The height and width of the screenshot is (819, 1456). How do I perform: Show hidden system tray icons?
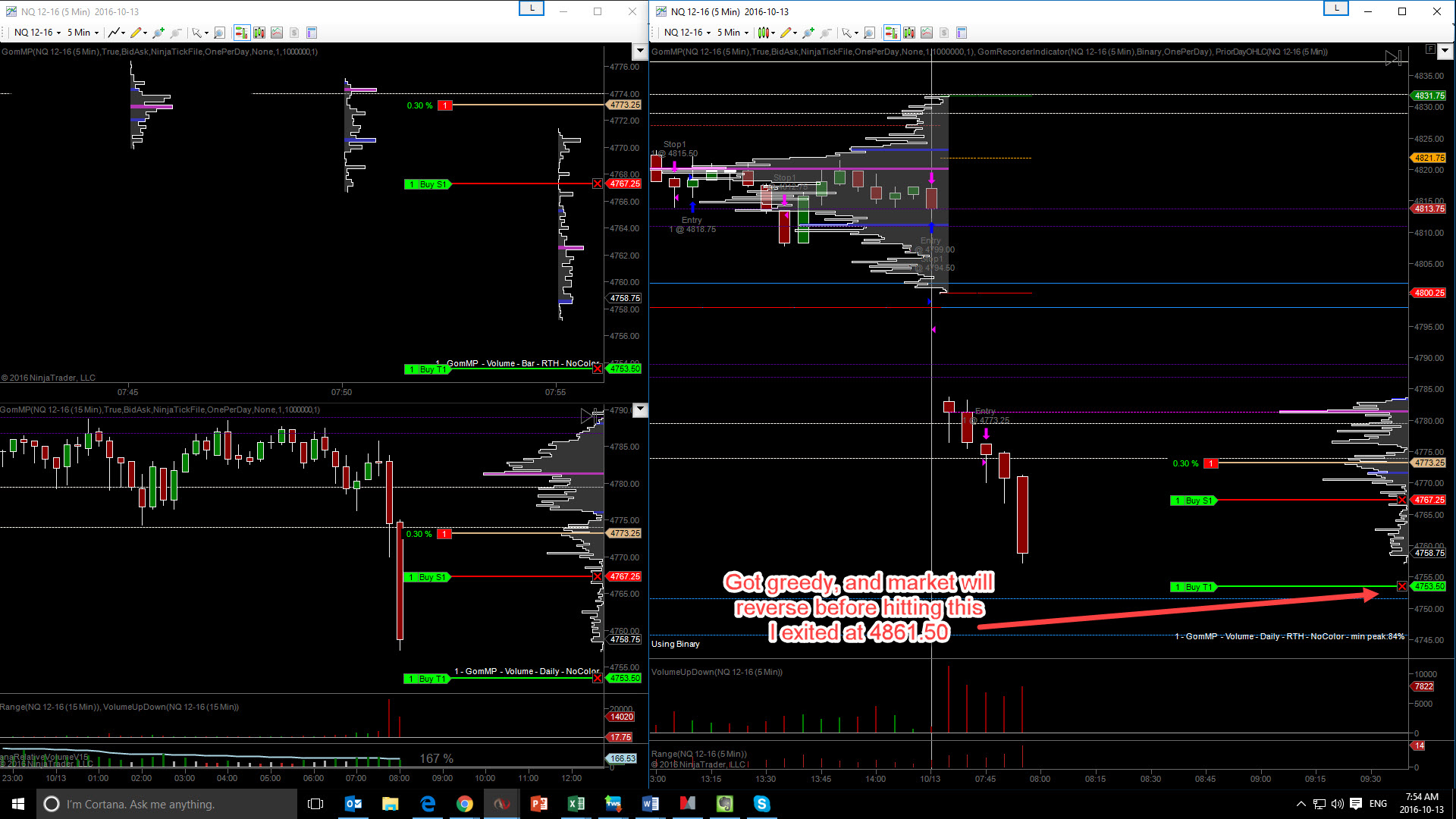1301,804
